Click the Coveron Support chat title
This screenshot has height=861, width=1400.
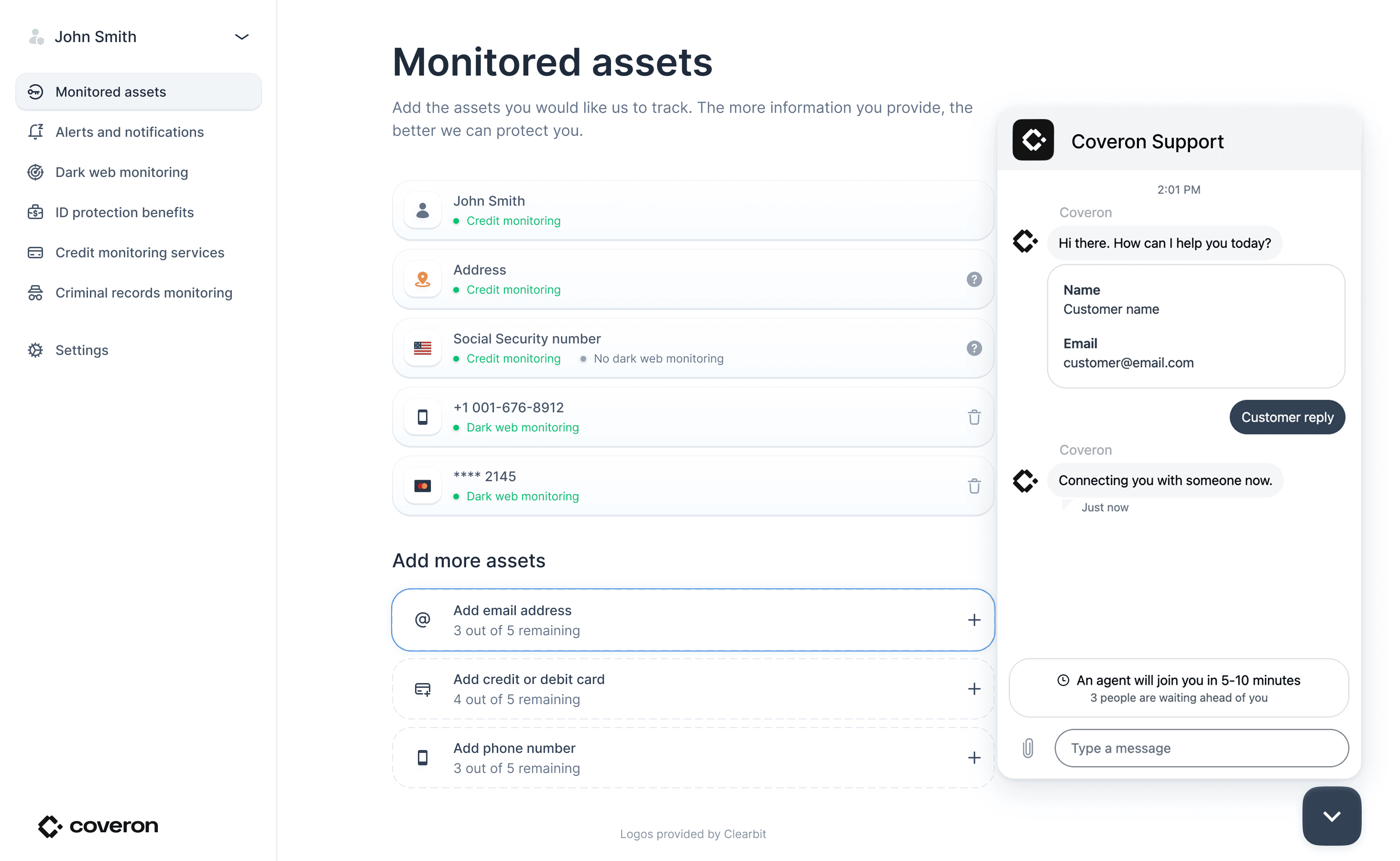1148,141
